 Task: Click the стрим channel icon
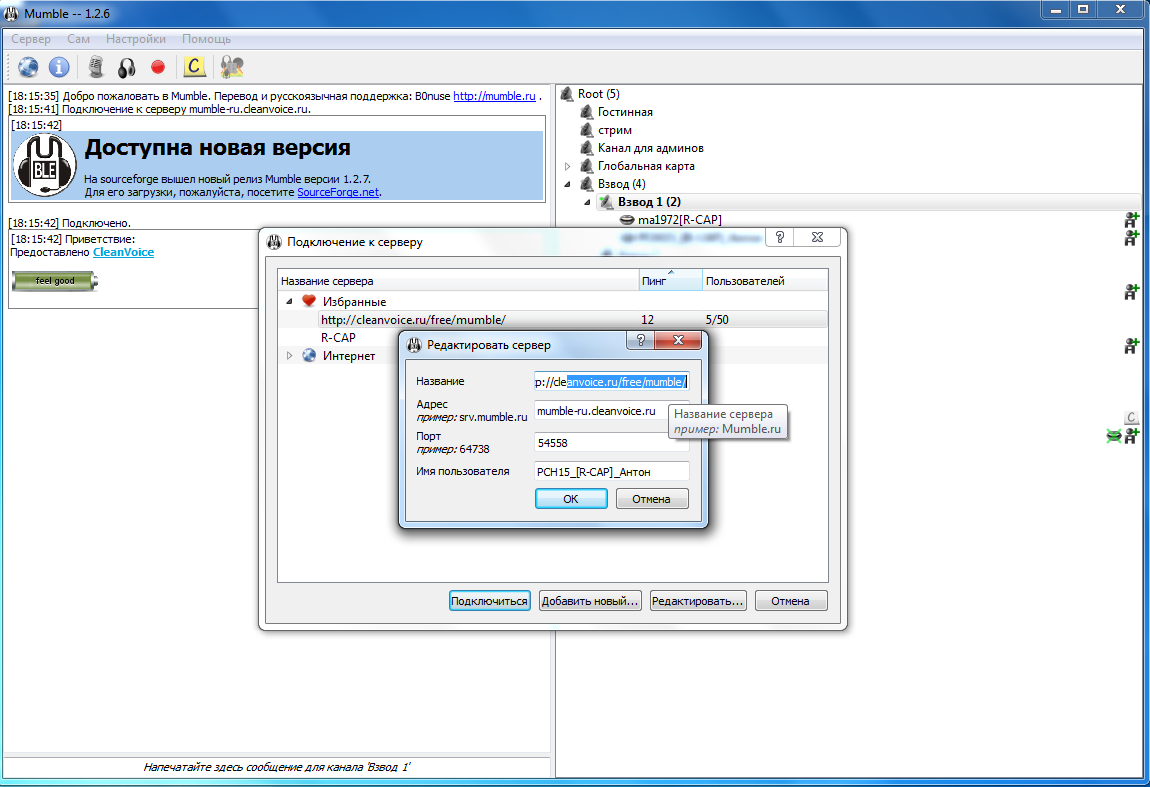tap(587, 130)
